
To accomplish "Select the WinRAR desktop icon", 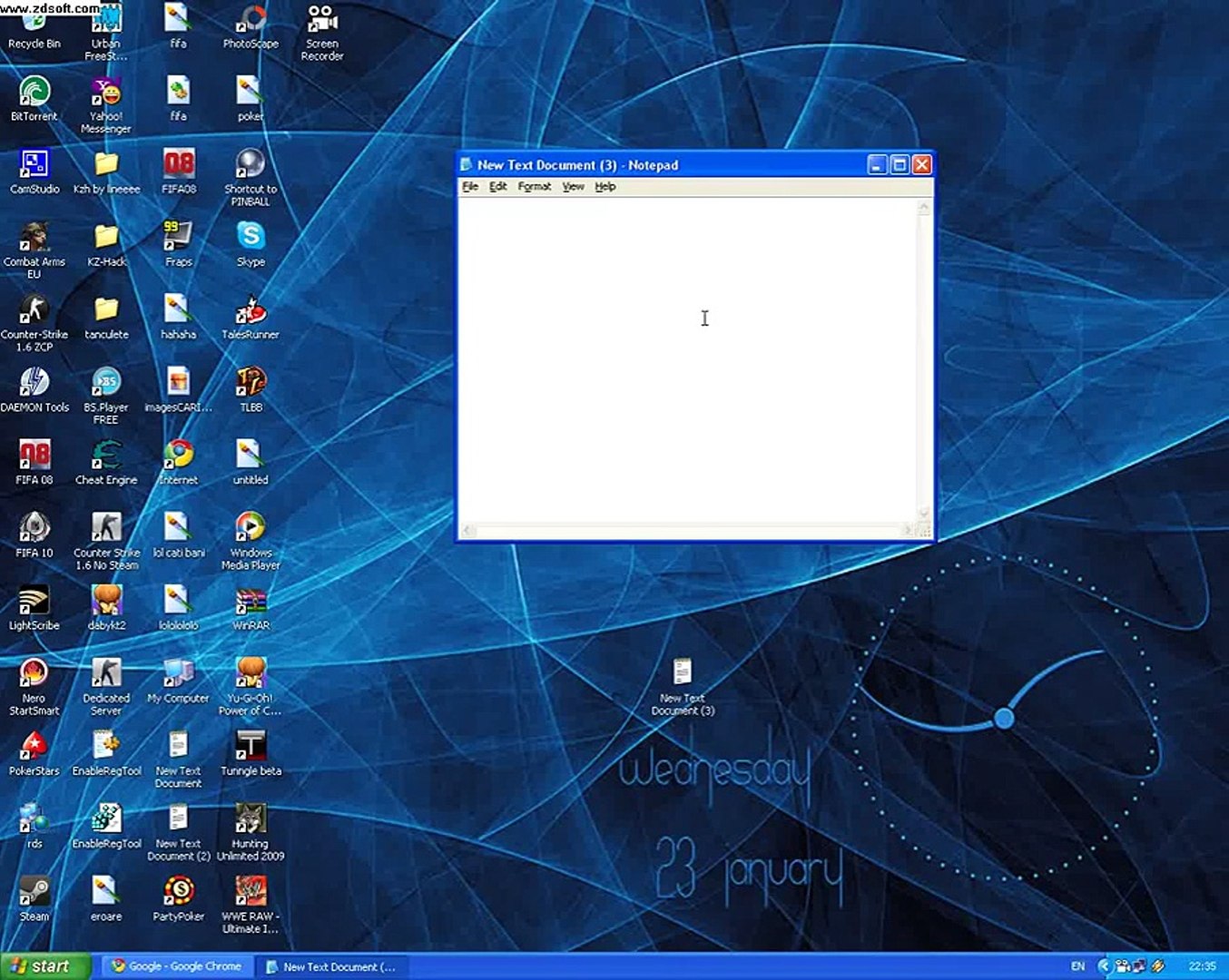I will [x=251, y=608].
